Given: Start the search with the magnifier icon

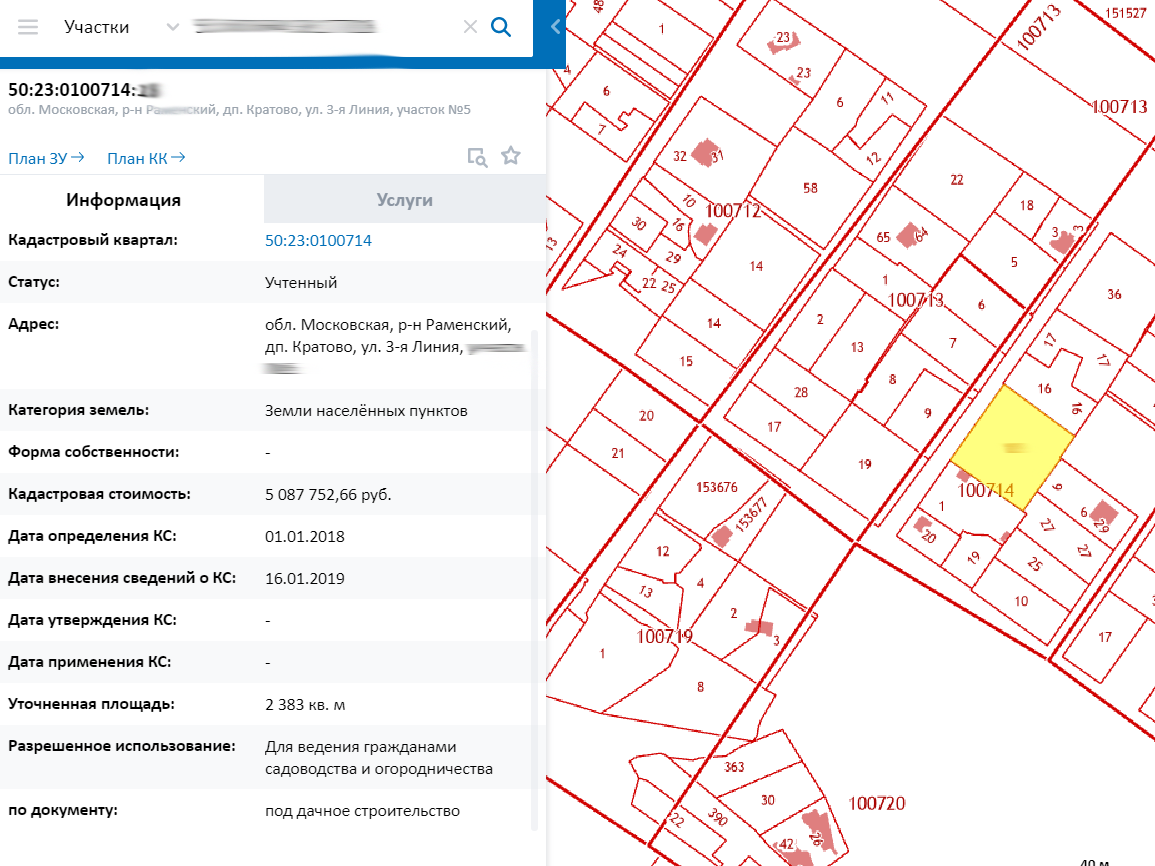Looking at the screenshot, I should (500, 27).
